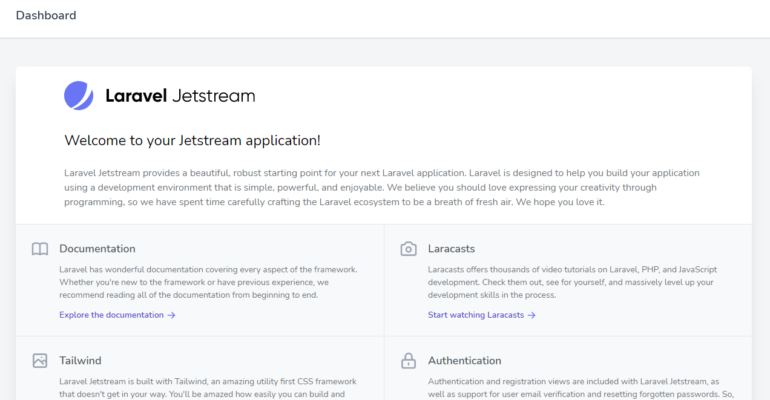Image resolution: width=770 pixels, height=400 pixels.
Task: Click the Tailwind image icon
Action: [40, 361]
